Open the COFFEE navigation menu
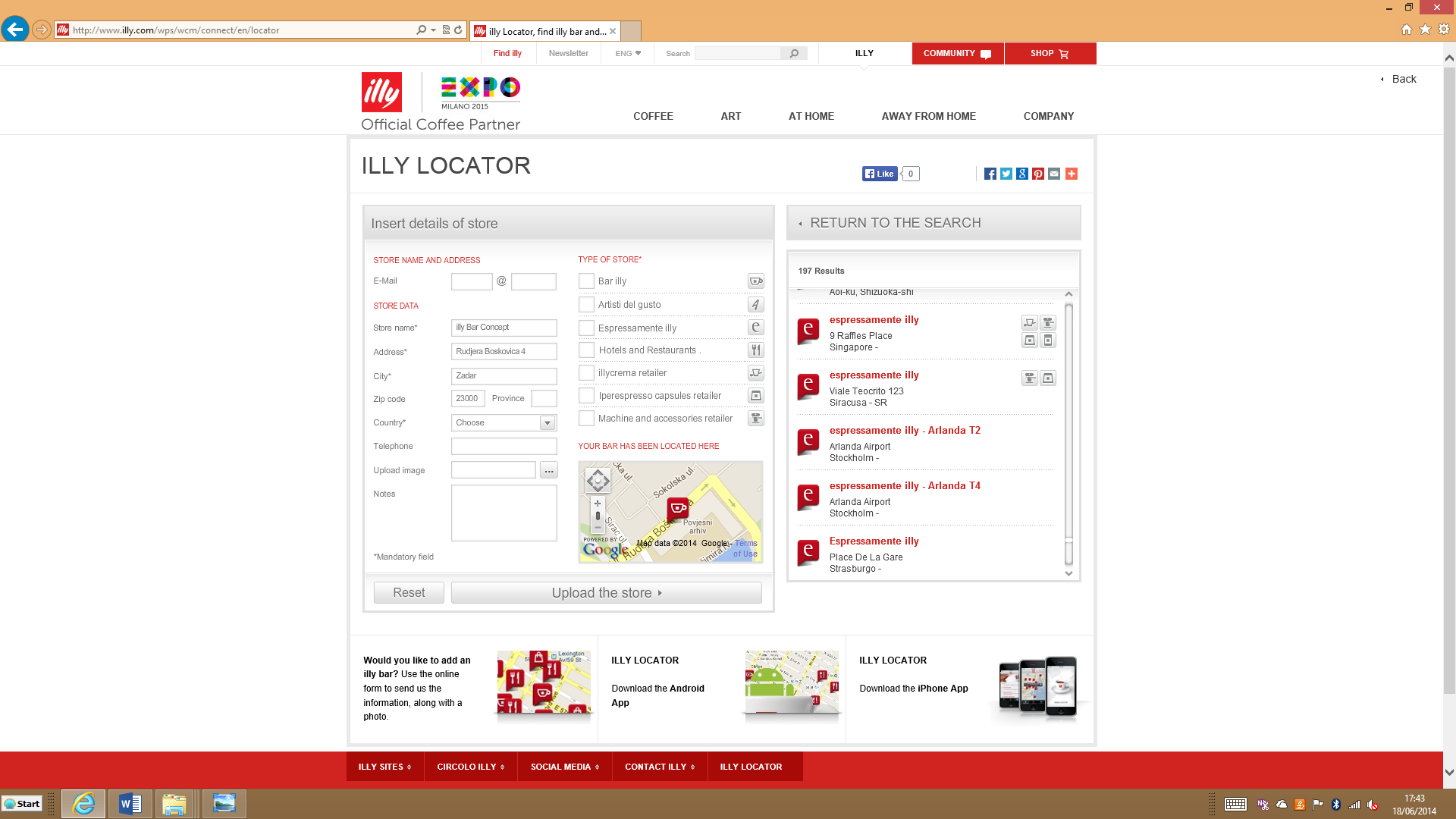The height and width of the screenshot is (819, 1456). [x=653, y=116]
